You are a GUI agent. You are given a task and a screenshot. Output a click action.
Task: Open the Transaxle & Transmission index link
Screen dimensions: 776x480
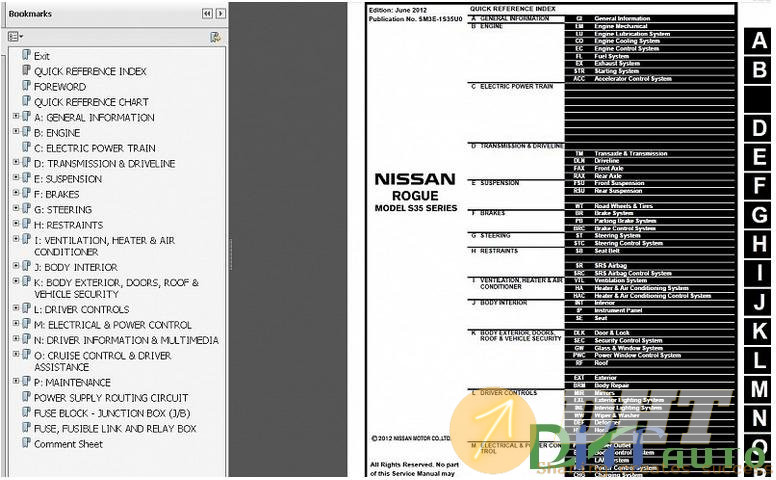pyautogui.click(x=630, y=153)
